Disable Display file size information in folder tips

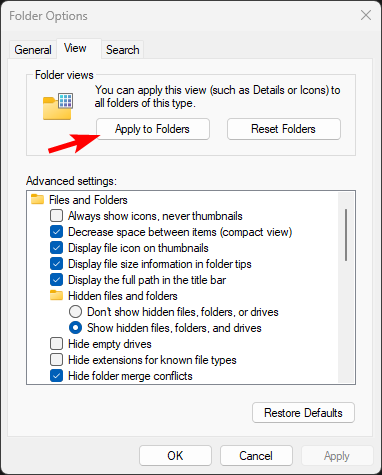(56, 264)
